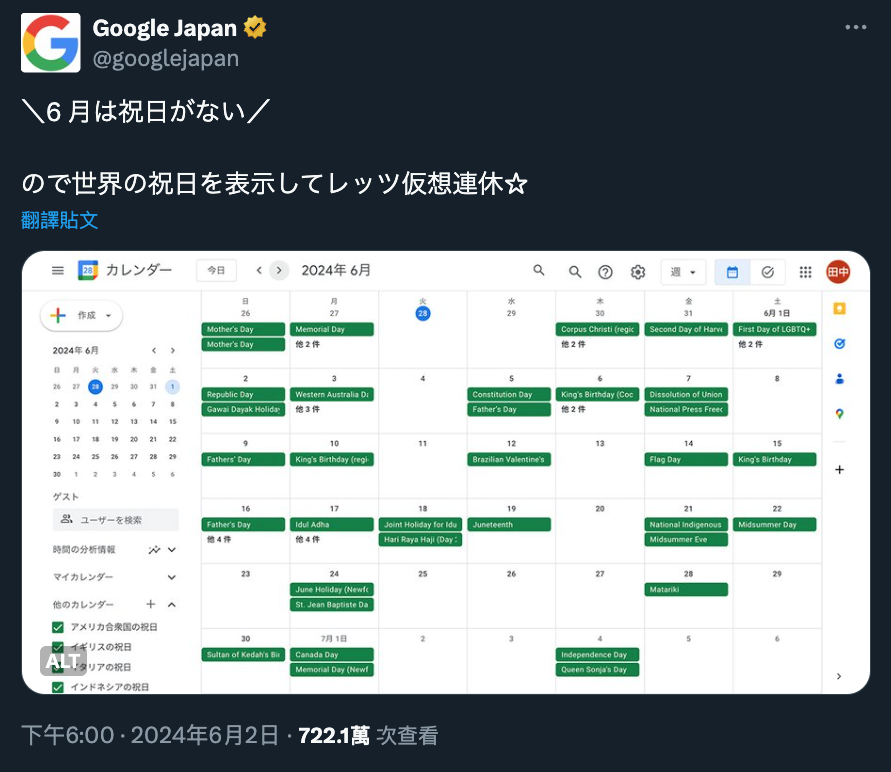Expand the 時間の分析情報 section
This screenshot has height=772, width=891.
pos(171,549)
